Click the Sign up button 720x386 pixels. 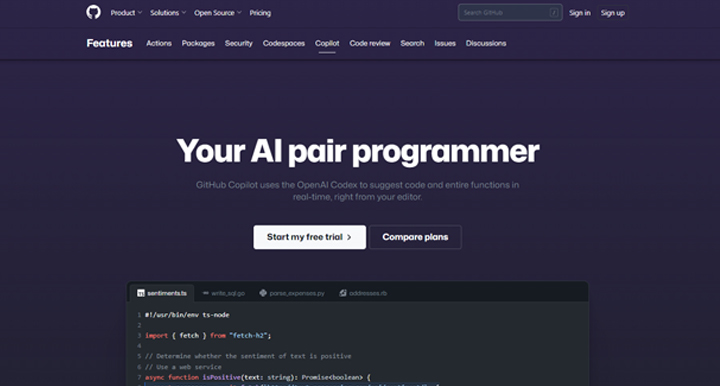[x=613, y=13]
